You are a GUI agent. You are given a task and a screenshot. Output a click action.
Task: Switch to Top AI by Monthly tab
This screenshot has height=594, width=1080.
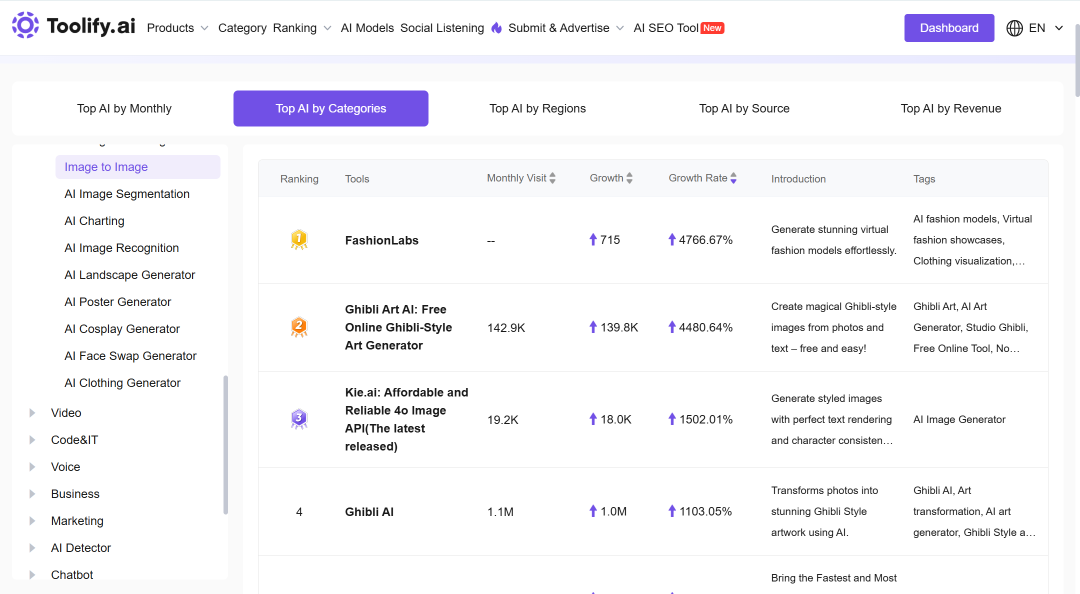(124, 108)
